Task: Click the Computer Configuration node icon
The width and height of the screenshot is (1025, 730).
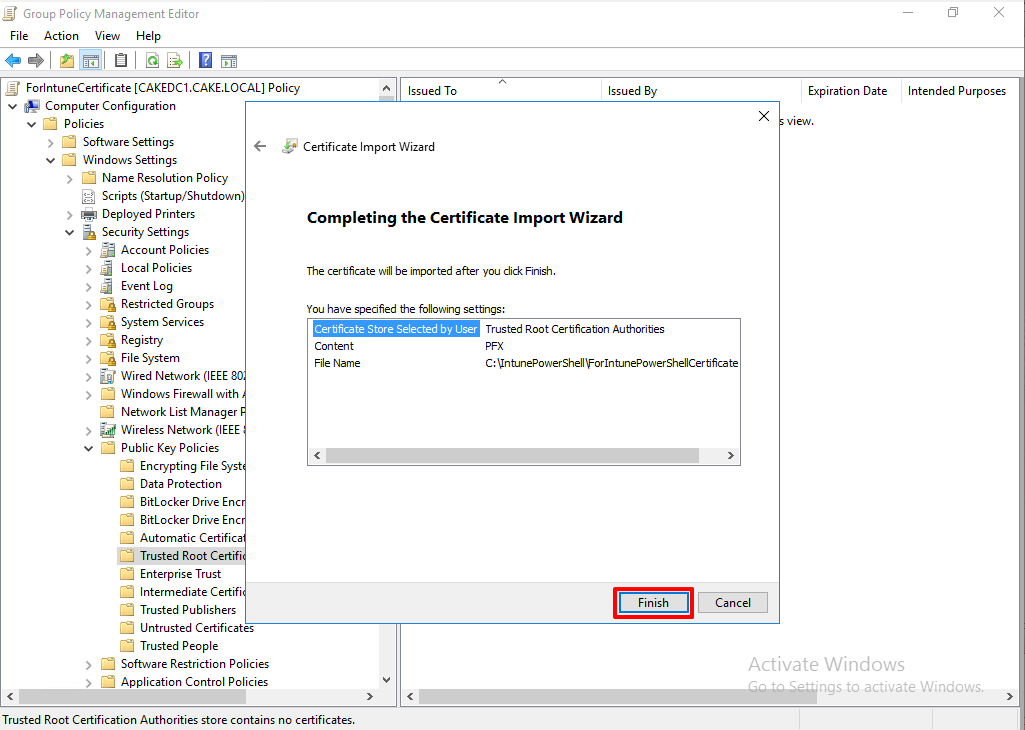Action: [x=32, y=106]
